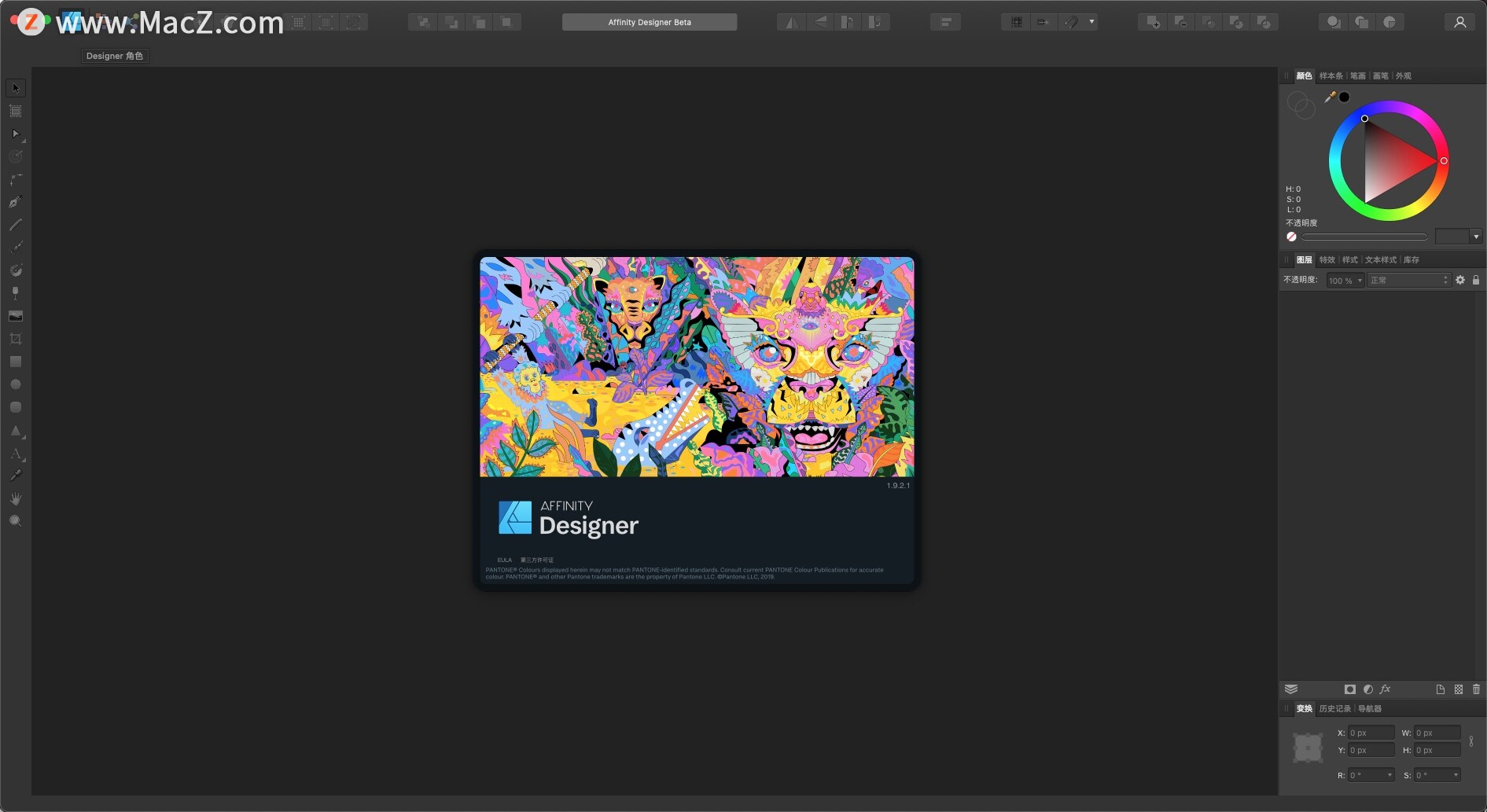Image resolution: width=1487 pixels, height=812 pixels.
Task: Select the Transparency tool
Action: pyautogui.click(x=16, y=293)
